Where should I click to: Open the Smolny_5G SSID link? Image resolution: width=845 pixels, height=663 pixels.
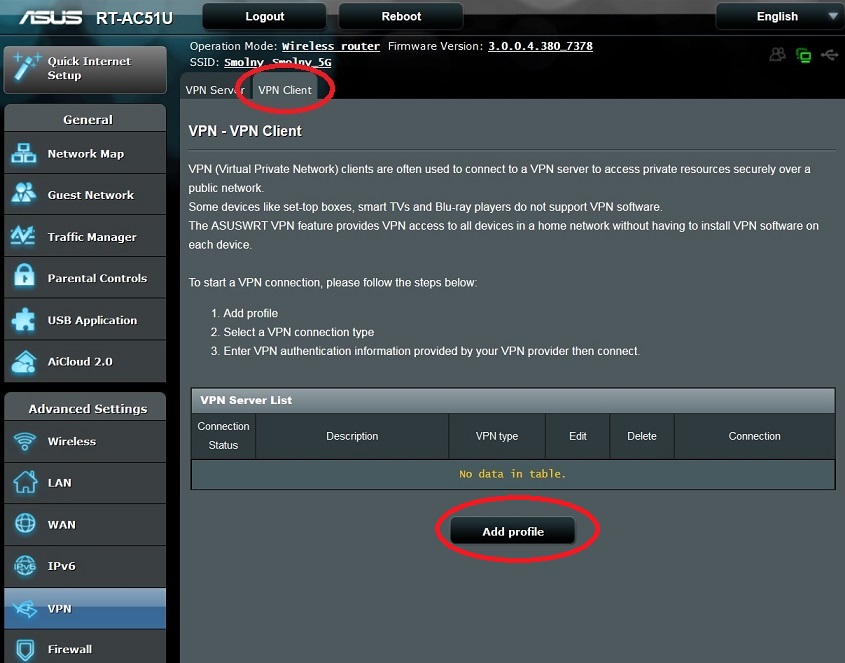click(x=302, y=63)
